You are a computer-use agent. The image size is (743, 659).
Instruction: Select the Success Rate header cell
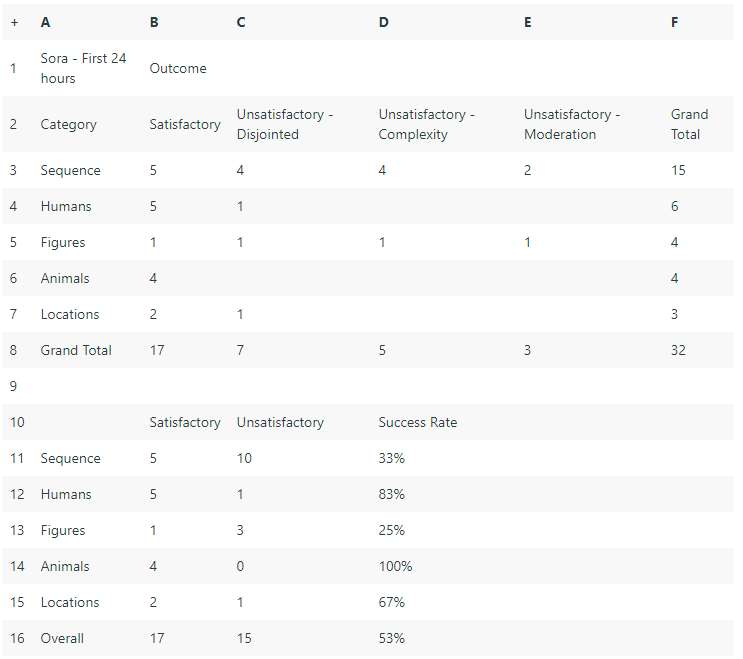pos(417,422)
